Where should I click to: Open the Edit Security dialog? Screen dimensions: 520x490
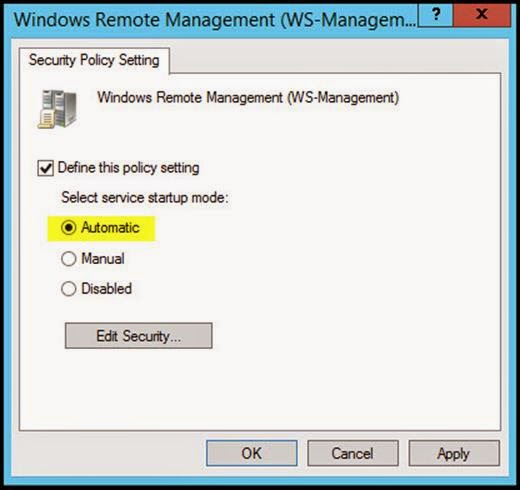(x=139, y=336)
